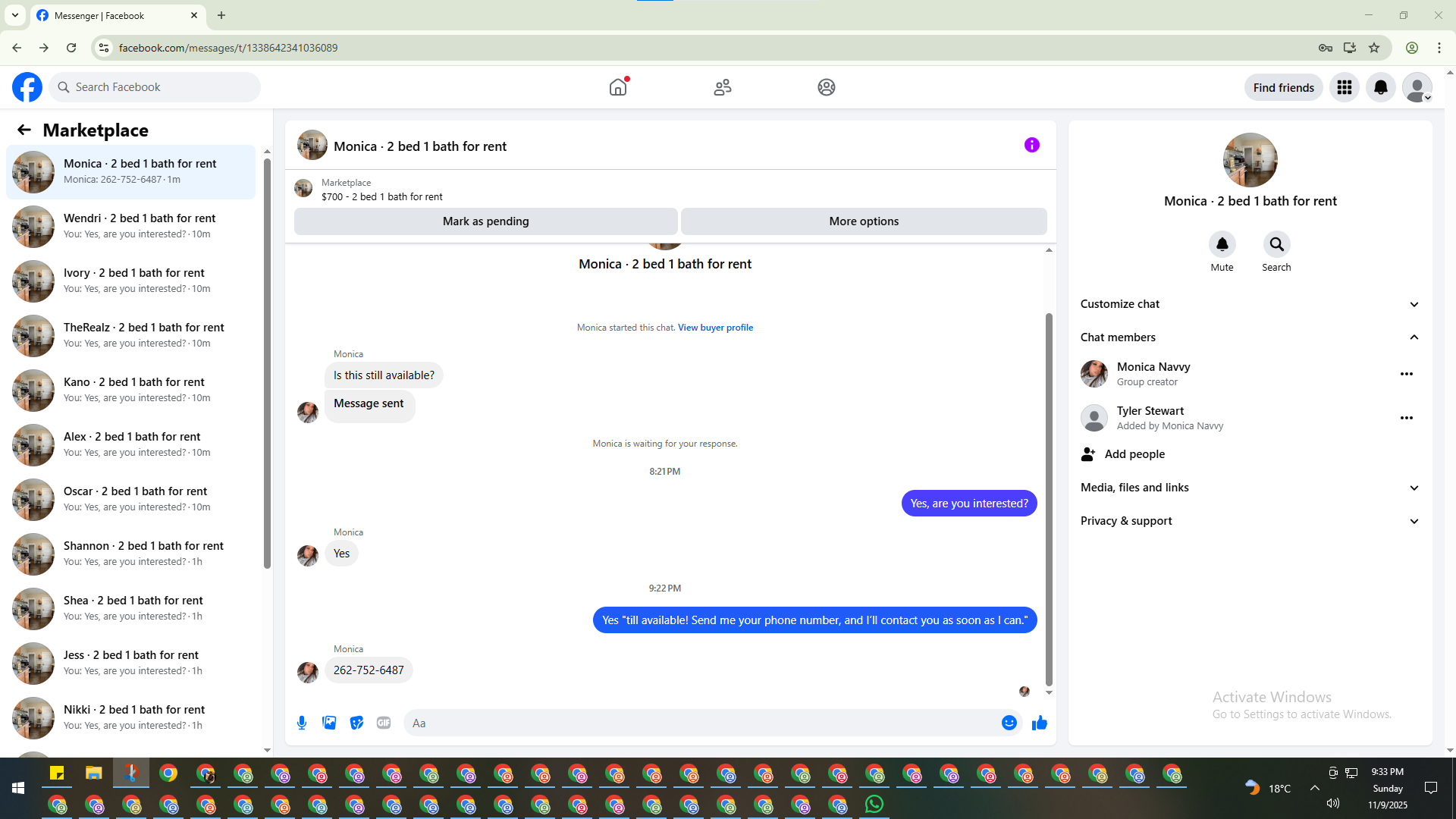Attach a photo or file
The image size is (1456, 819).
(x=329, y=723)
